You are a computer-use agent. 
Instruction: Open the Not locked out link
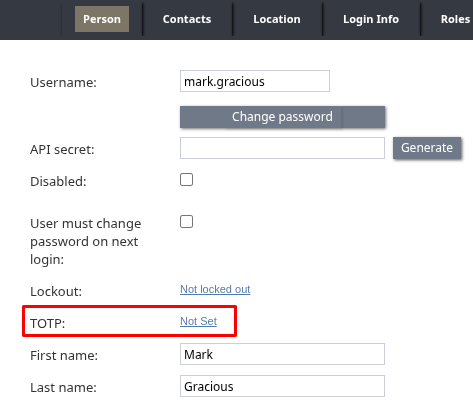click(x=215, y=289)
